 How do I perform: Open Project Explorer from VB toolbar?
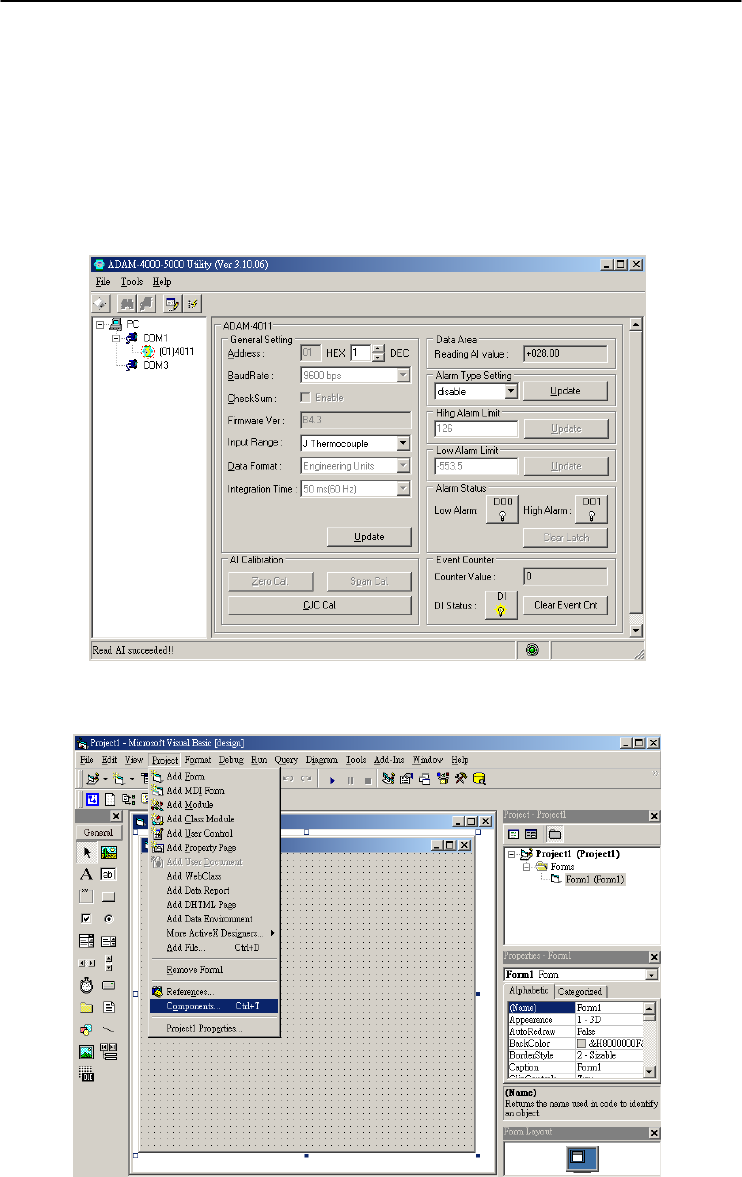click(x=388, y=778)
